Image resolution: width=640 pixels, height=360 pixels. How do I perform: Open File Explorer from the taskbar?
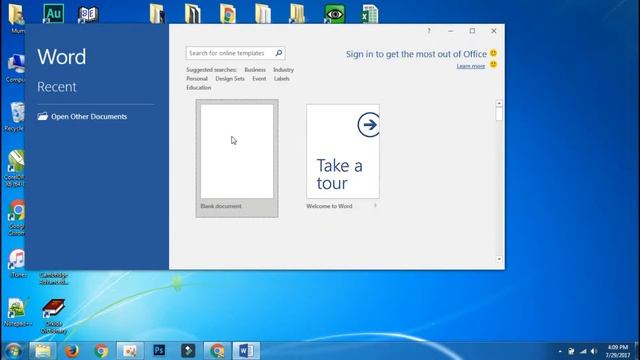[42, 351]
